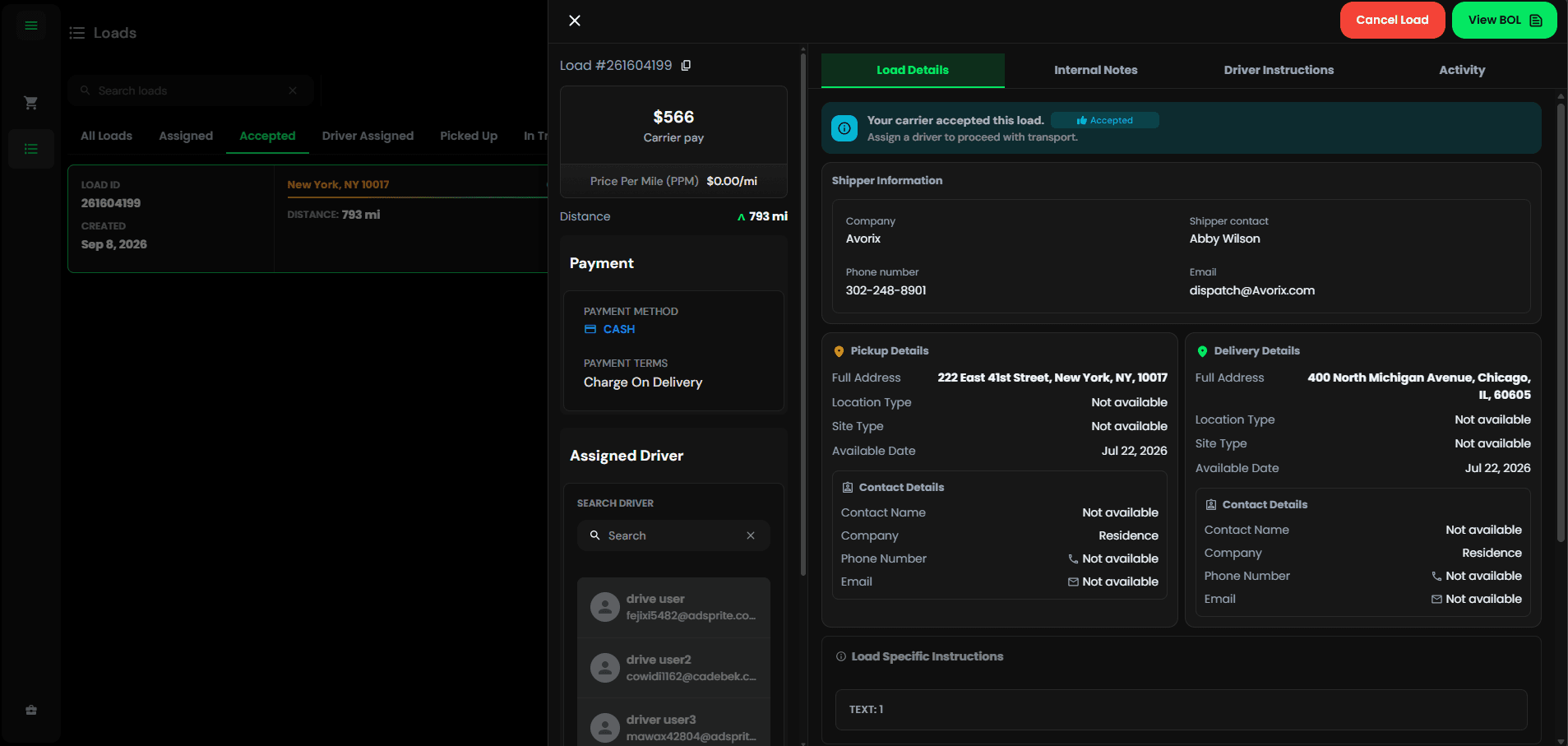1568x746 pixels.
Task: Focus the Search loads input
Action: click(x=190, y=90)
